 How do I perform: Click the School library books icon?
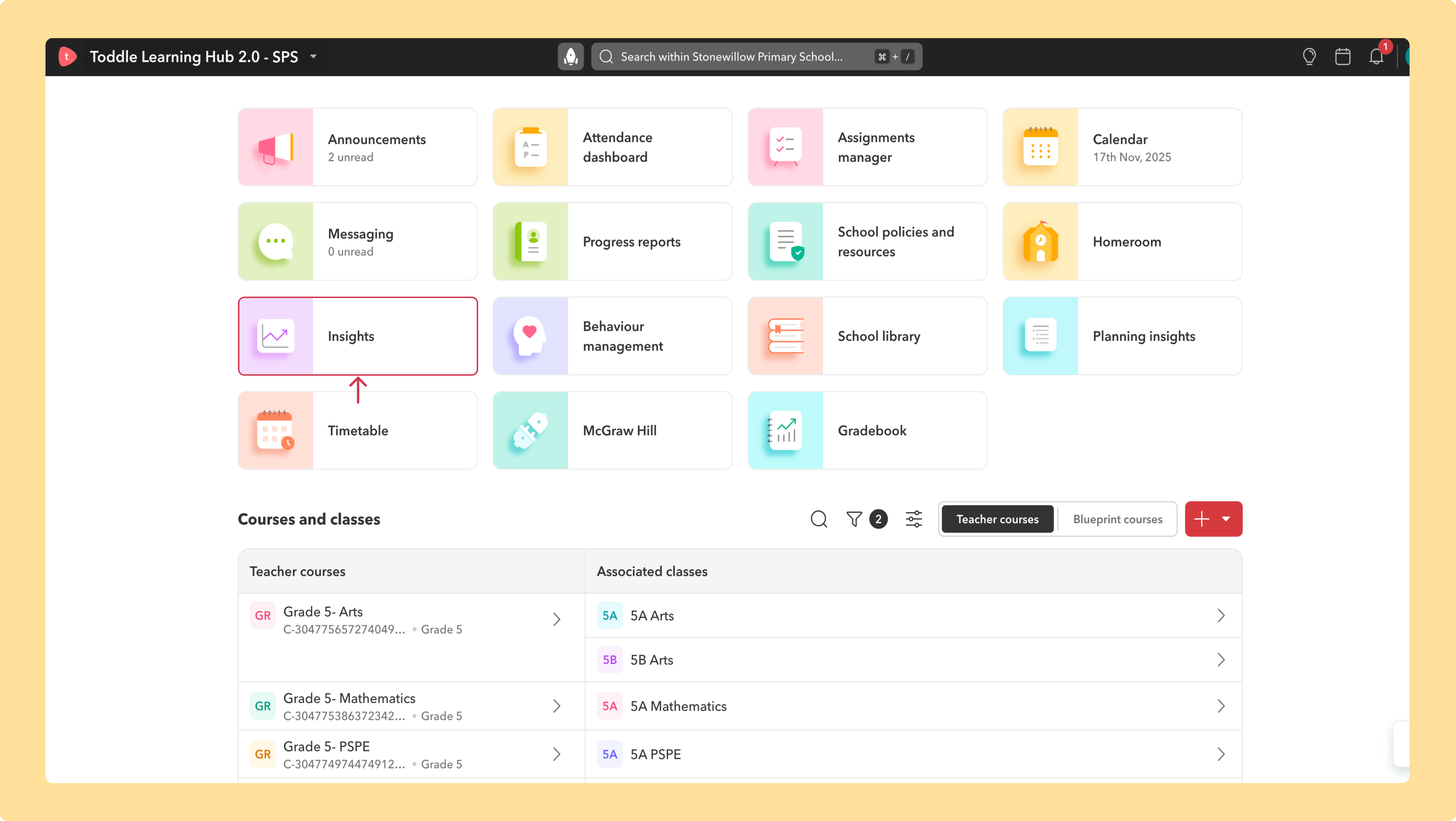coord(786,336)
